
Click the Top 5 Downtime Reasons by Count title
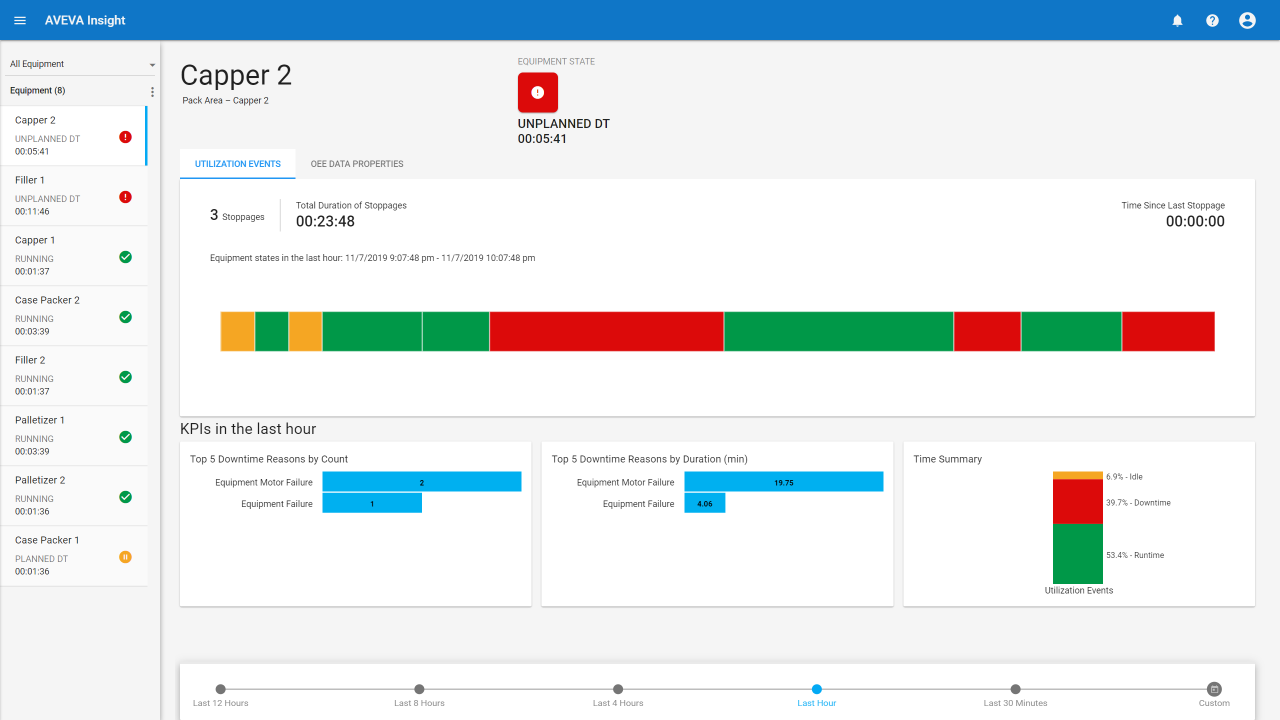pyautogui.click(x=269, y=459)
